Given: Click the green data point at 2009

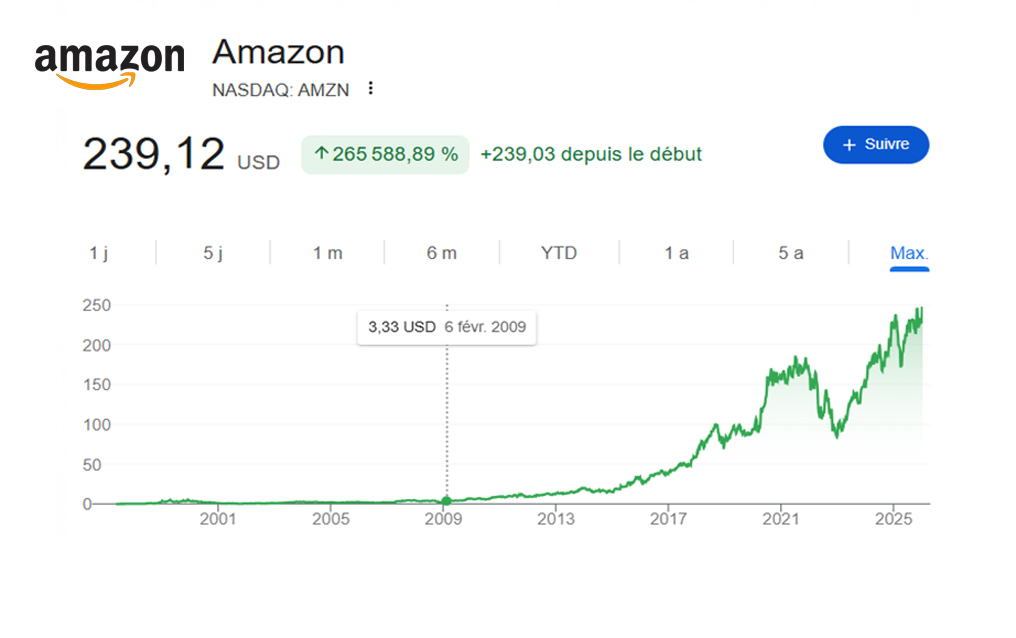Looking at the screenshot, I should coord(447,500).
